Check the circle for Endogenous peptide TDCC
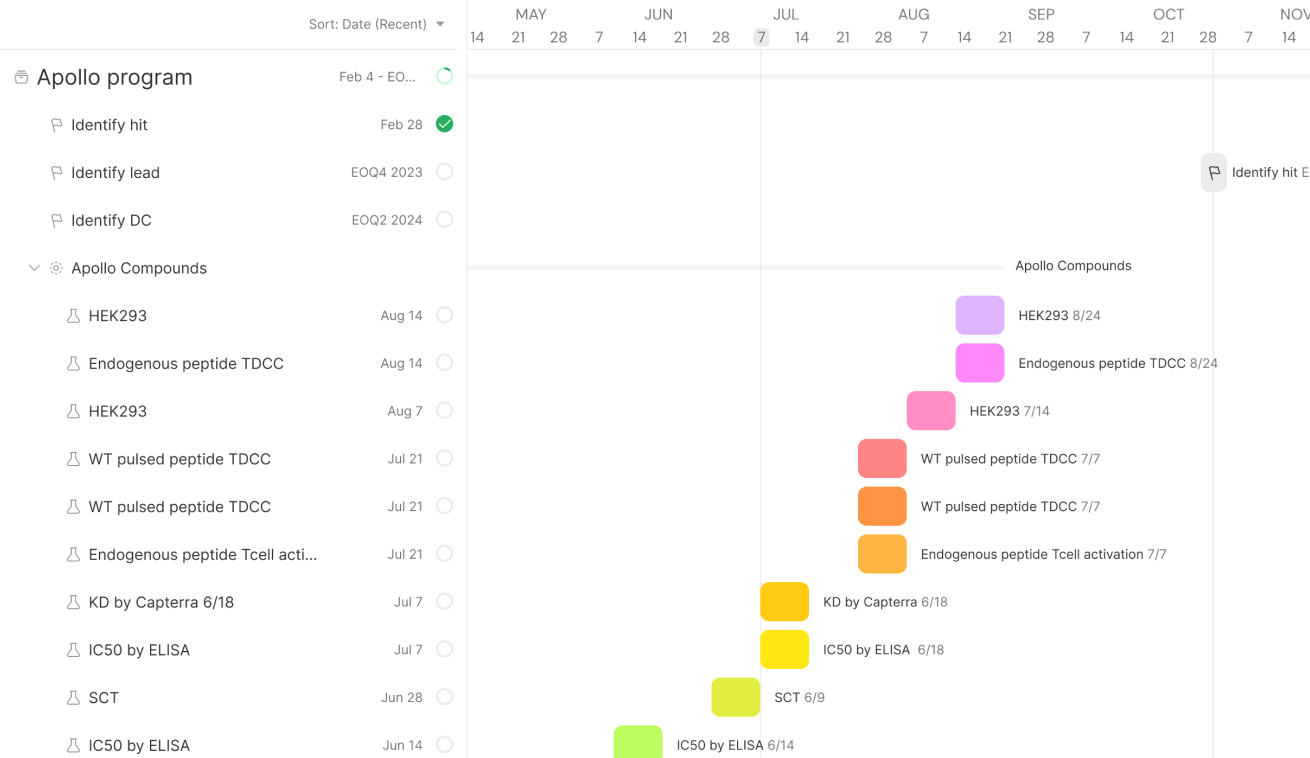Viewport: 1310px width, 758px height. point(445,363)
